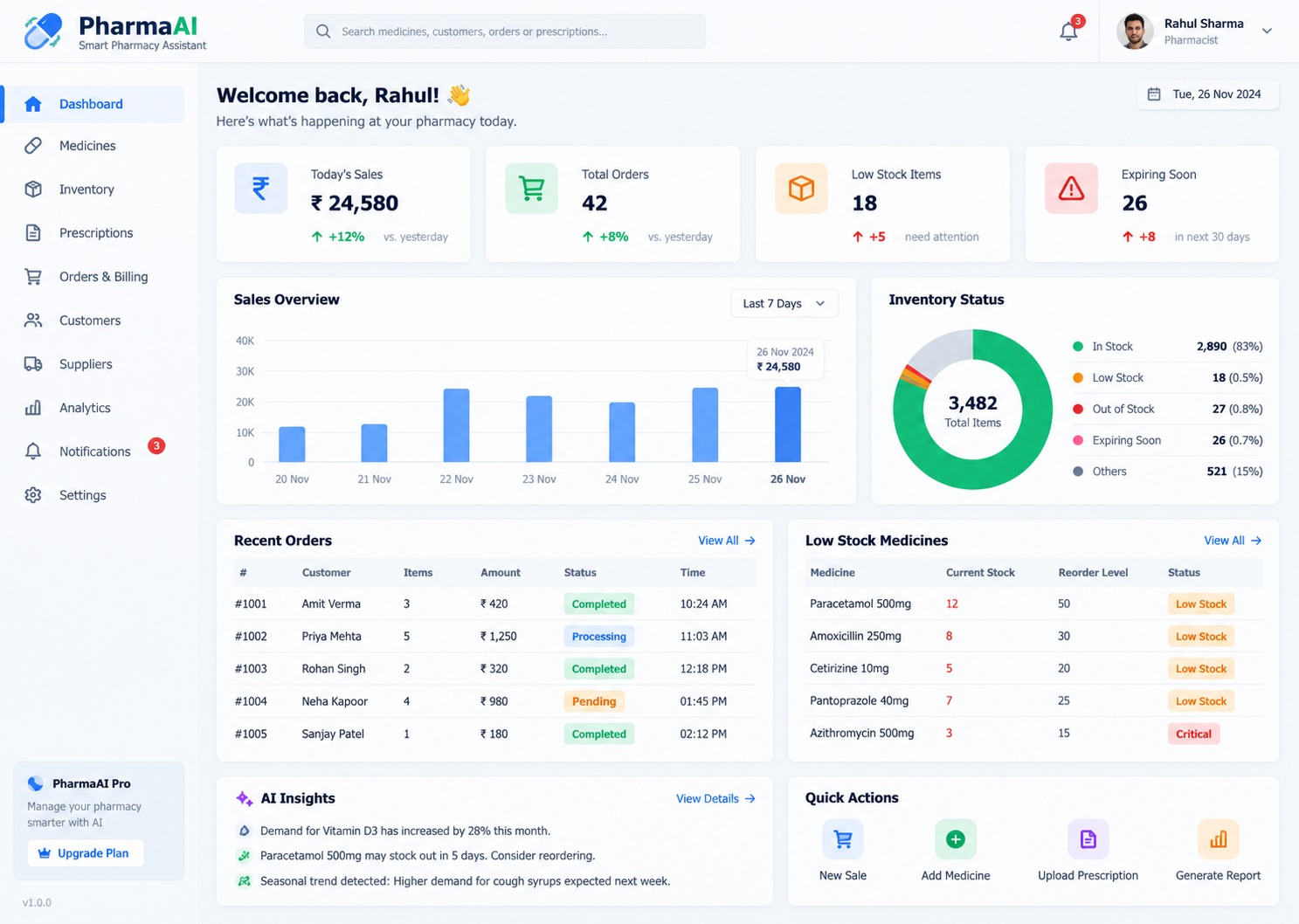1299x924 pixels.
Task: Open View Details for AI Insights
Action: coord(715,798)
